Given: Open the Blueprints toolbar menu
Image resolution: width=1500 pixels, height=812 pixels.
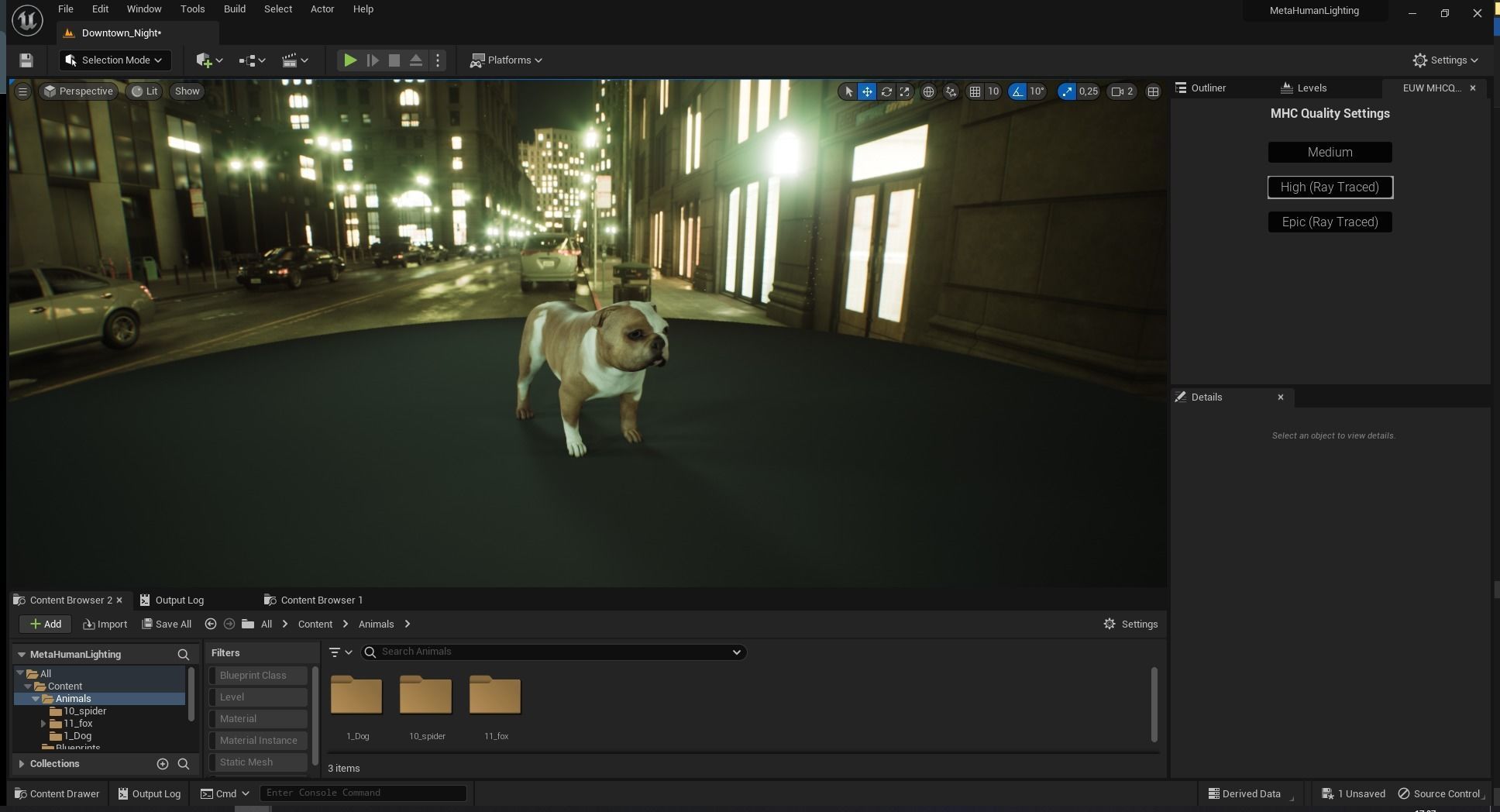Looking at the screenshot, I should tap(253, 60).
